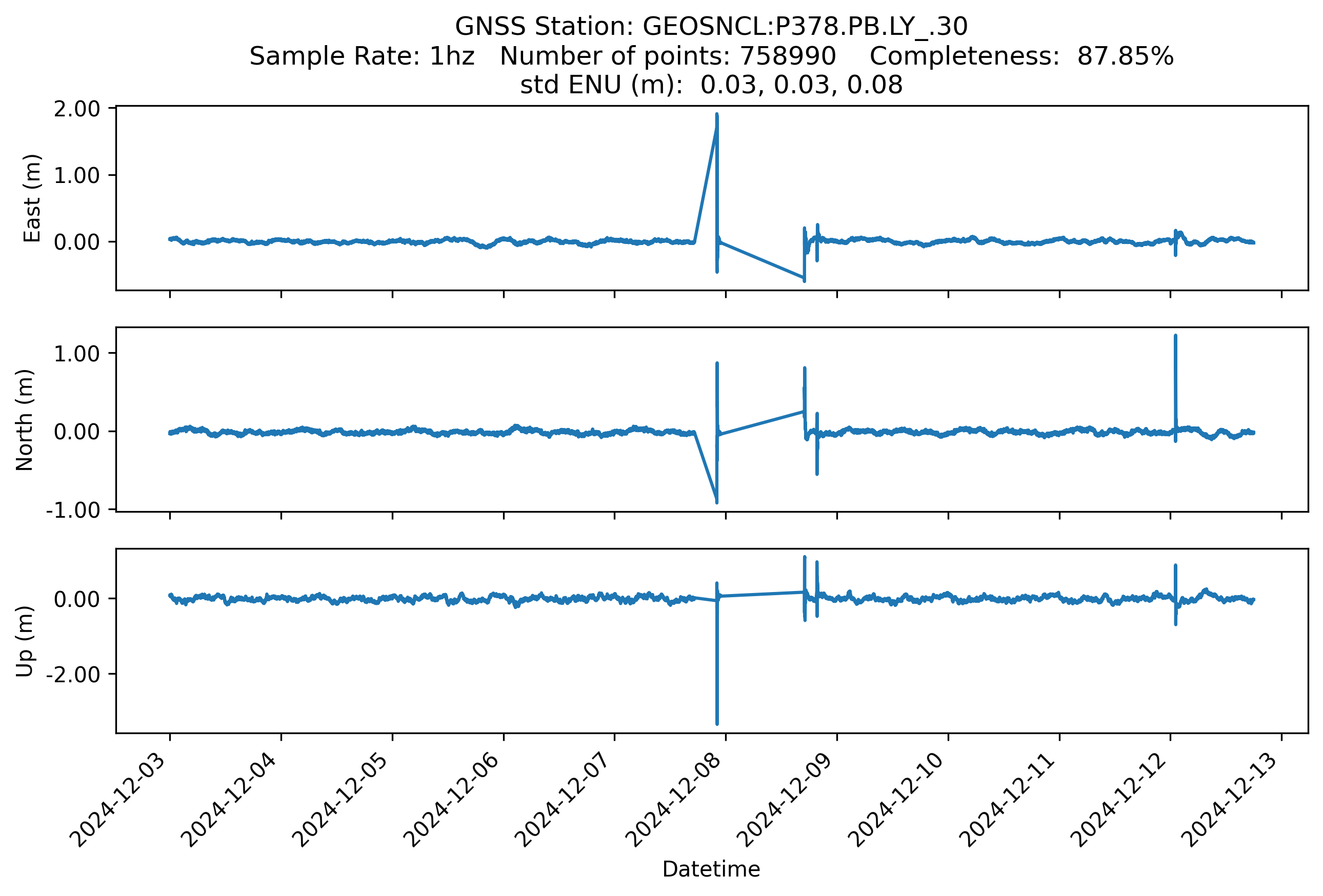1323x896 pixels.
Task: Click the GNSS Station title text
Action: pos(711,26)
